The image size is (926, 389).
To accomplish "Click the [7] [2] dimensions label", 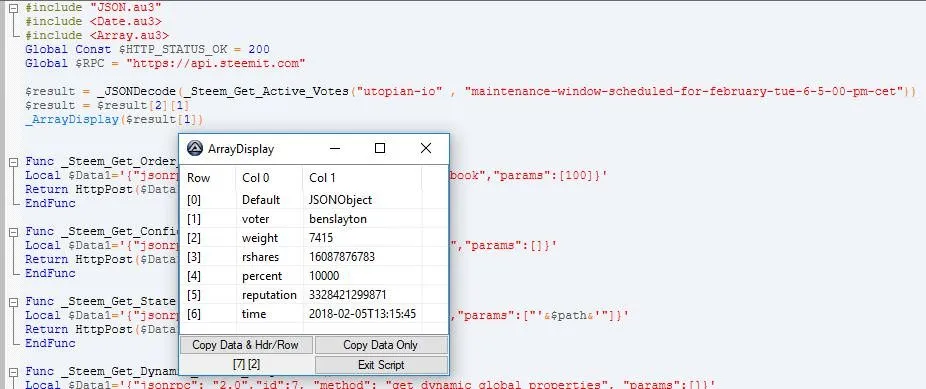I will 246,365.
